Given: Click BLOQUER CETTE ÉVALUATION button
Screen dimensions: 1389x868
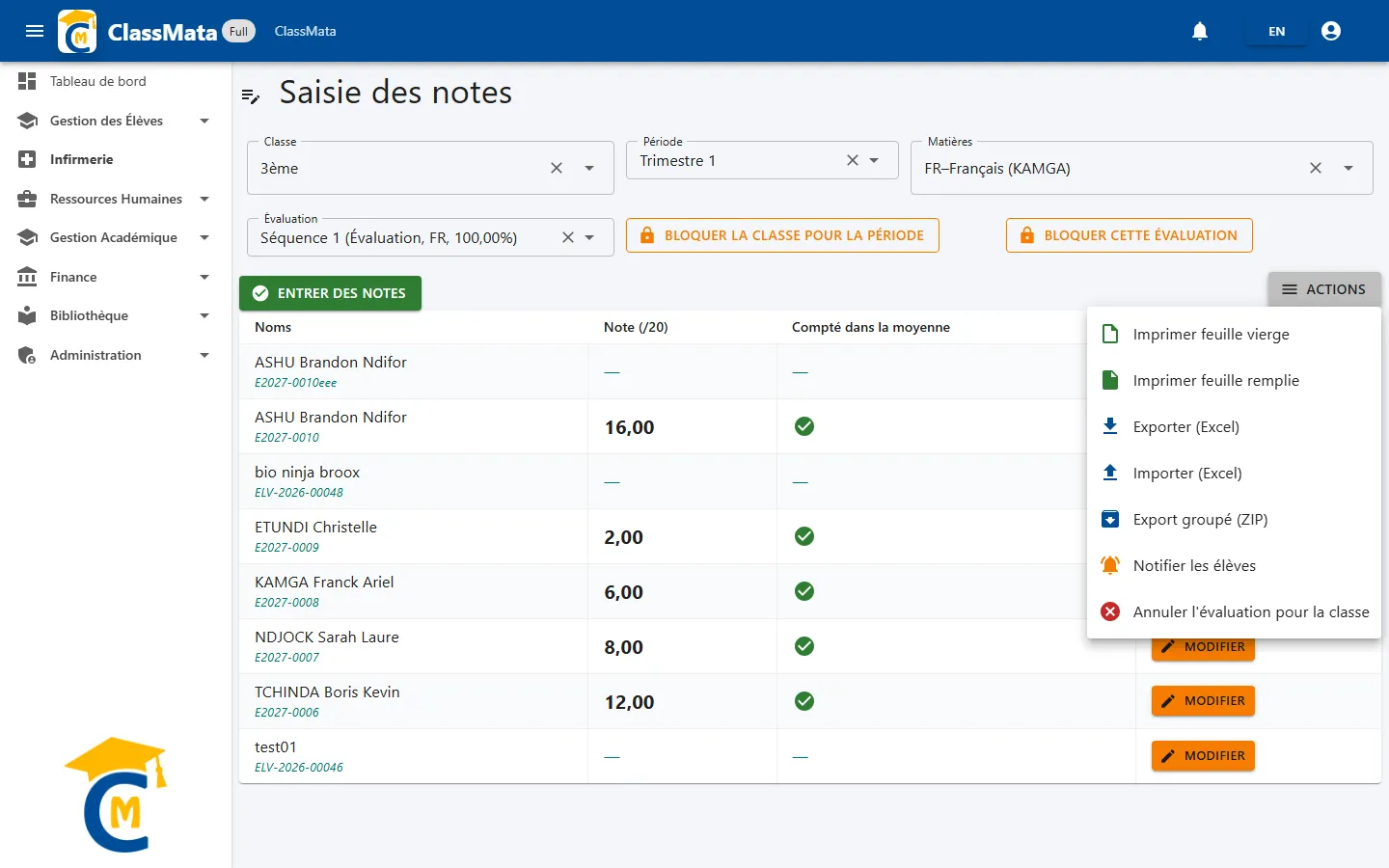Looking at the screenshot, I should [1130, 235].
